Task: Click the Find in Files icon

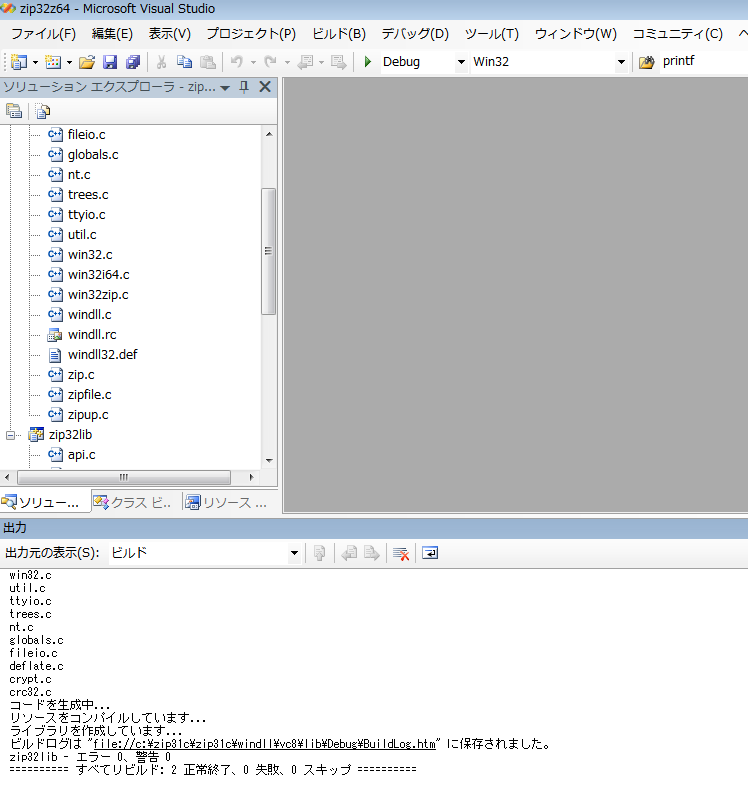Action: tap(646, 62)
